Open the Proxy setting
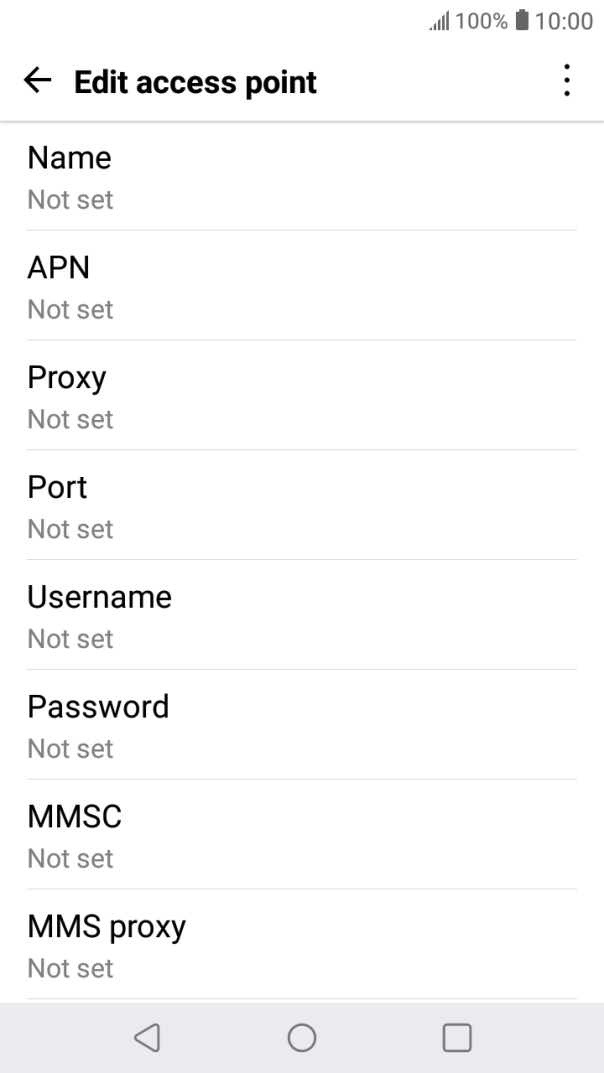This screenshot has width=604, height=1073. tap(302, 396)
